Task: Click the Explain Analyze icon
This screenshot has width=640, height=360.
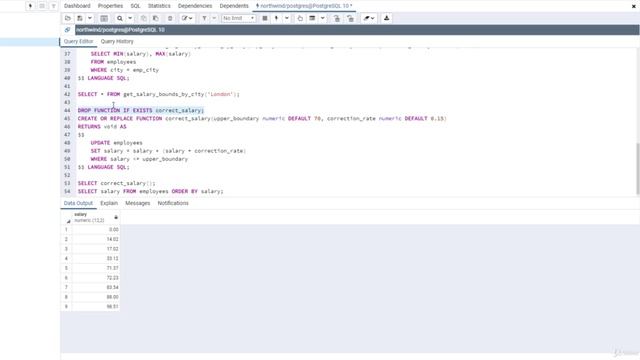Action: tap(312, 18)
